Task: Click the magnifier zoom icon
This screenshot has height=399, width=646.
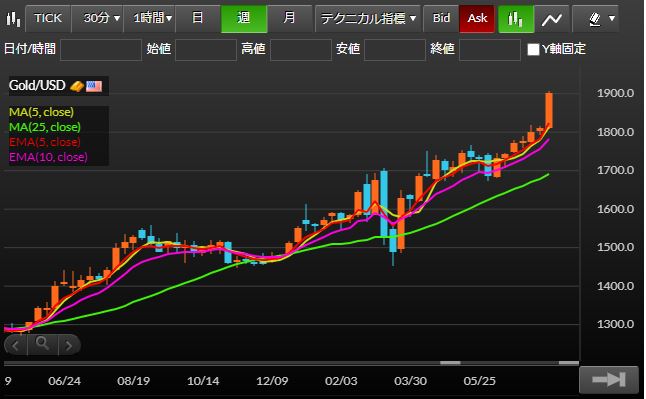Action: click(42, 343)
